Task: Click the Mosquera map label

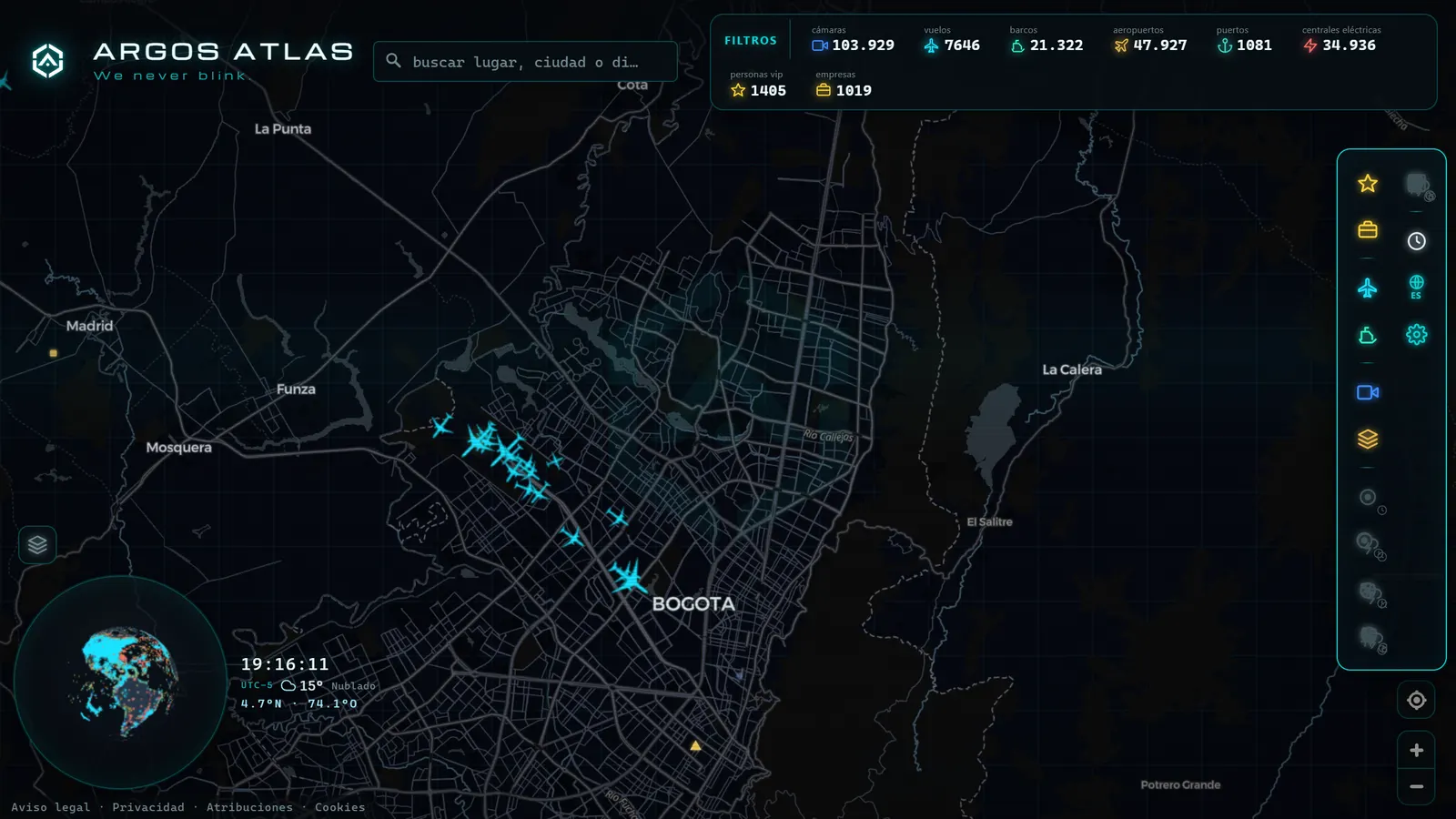Action: [179, 448]
